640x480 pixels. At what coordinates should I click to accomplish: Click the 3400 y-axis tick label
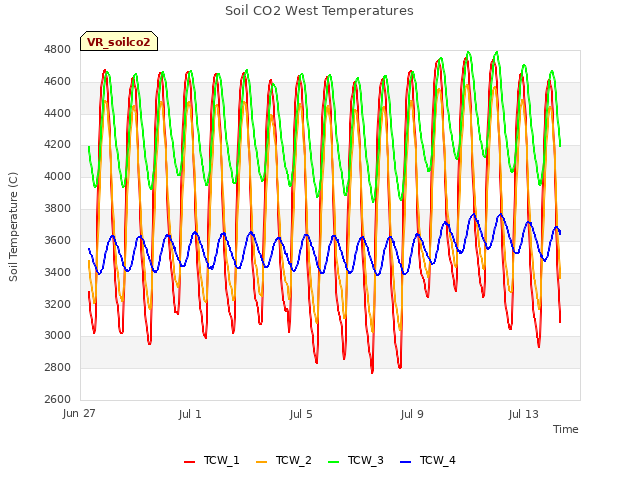(58, 272)
